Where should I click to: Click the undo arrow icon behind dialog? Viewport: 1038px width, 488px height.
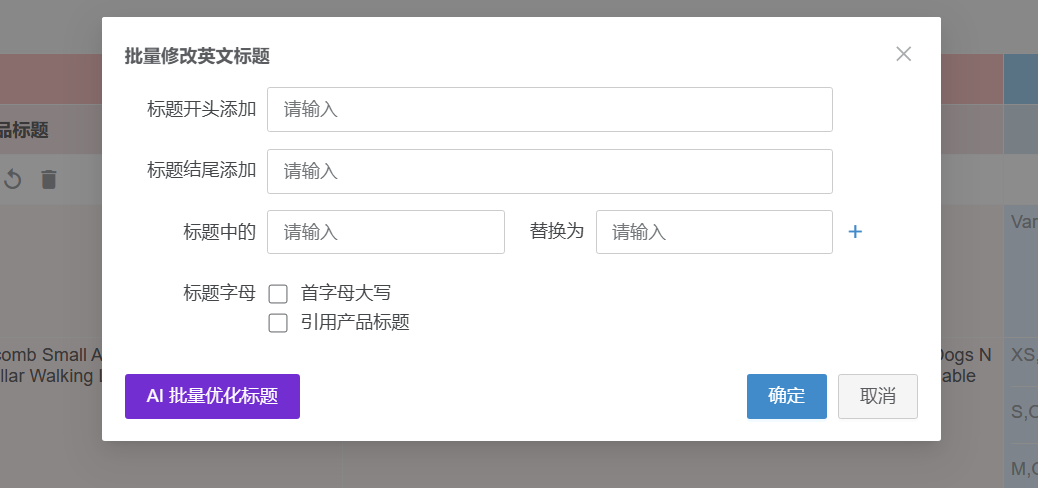pos(13,179)
